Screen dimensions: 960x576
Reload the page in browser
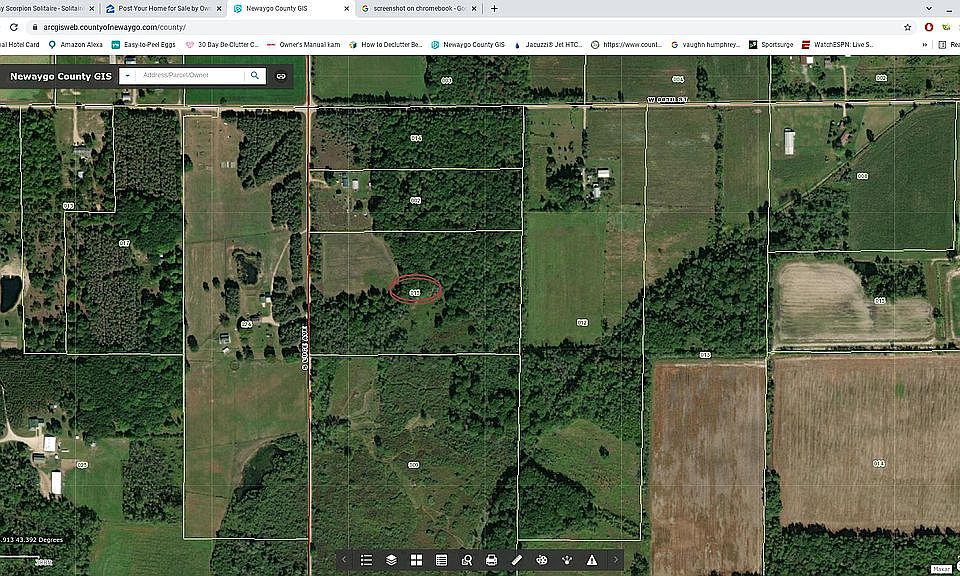(x=13, y=27)
